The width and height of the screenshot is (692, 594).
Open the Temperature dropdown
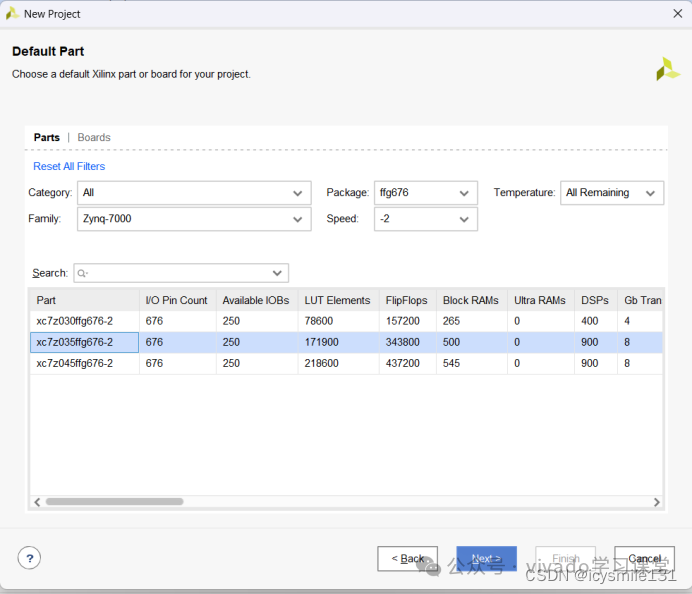pos(612,193)
